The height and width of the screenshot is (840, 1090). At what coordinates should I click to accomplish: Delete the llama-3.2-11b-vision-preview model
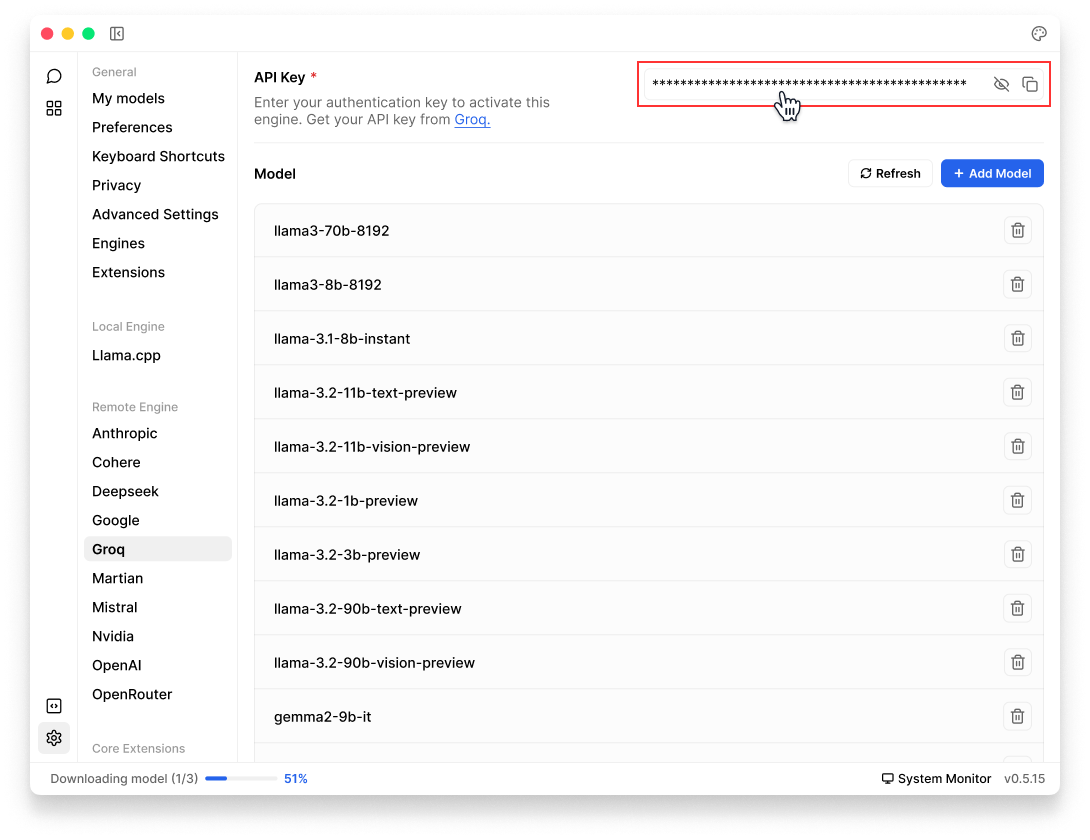tap(1017, 446)
